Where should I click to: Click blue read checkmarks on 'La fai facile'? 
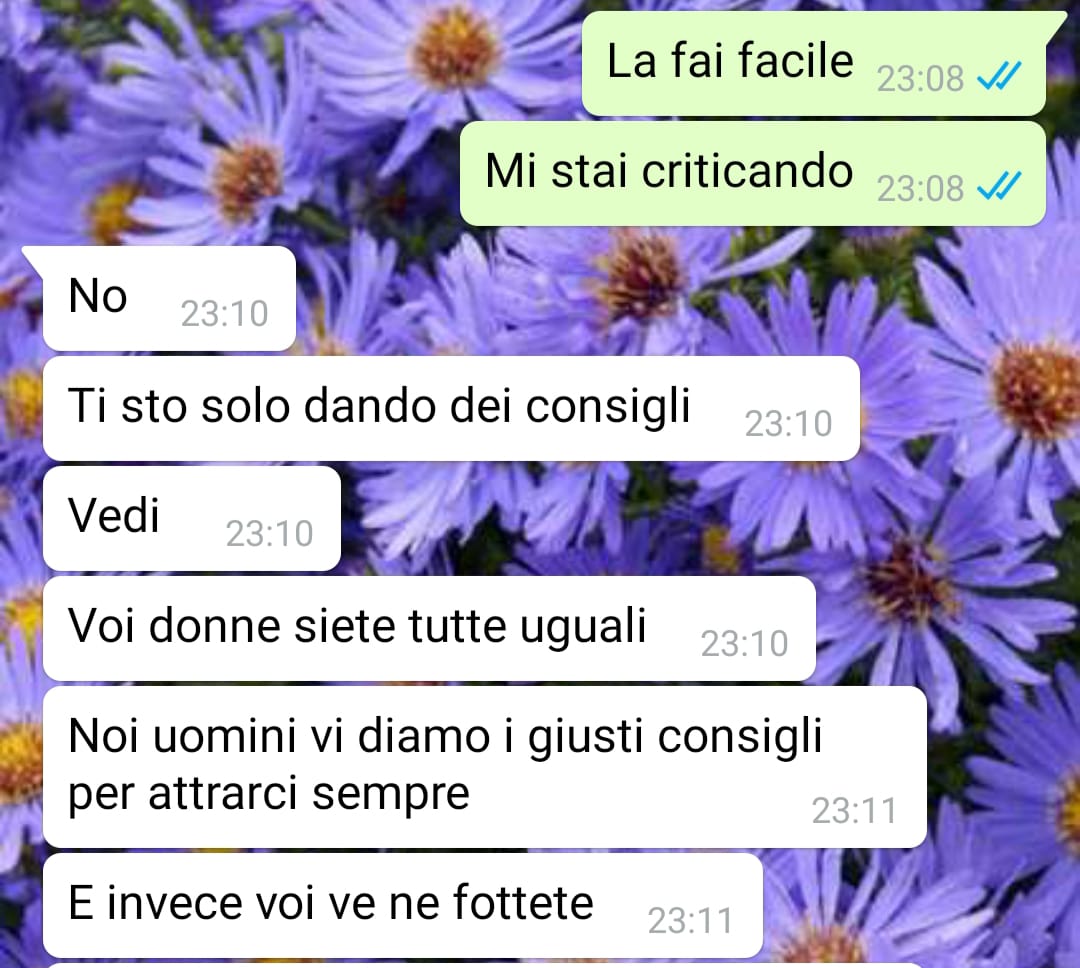click(999, 76)
